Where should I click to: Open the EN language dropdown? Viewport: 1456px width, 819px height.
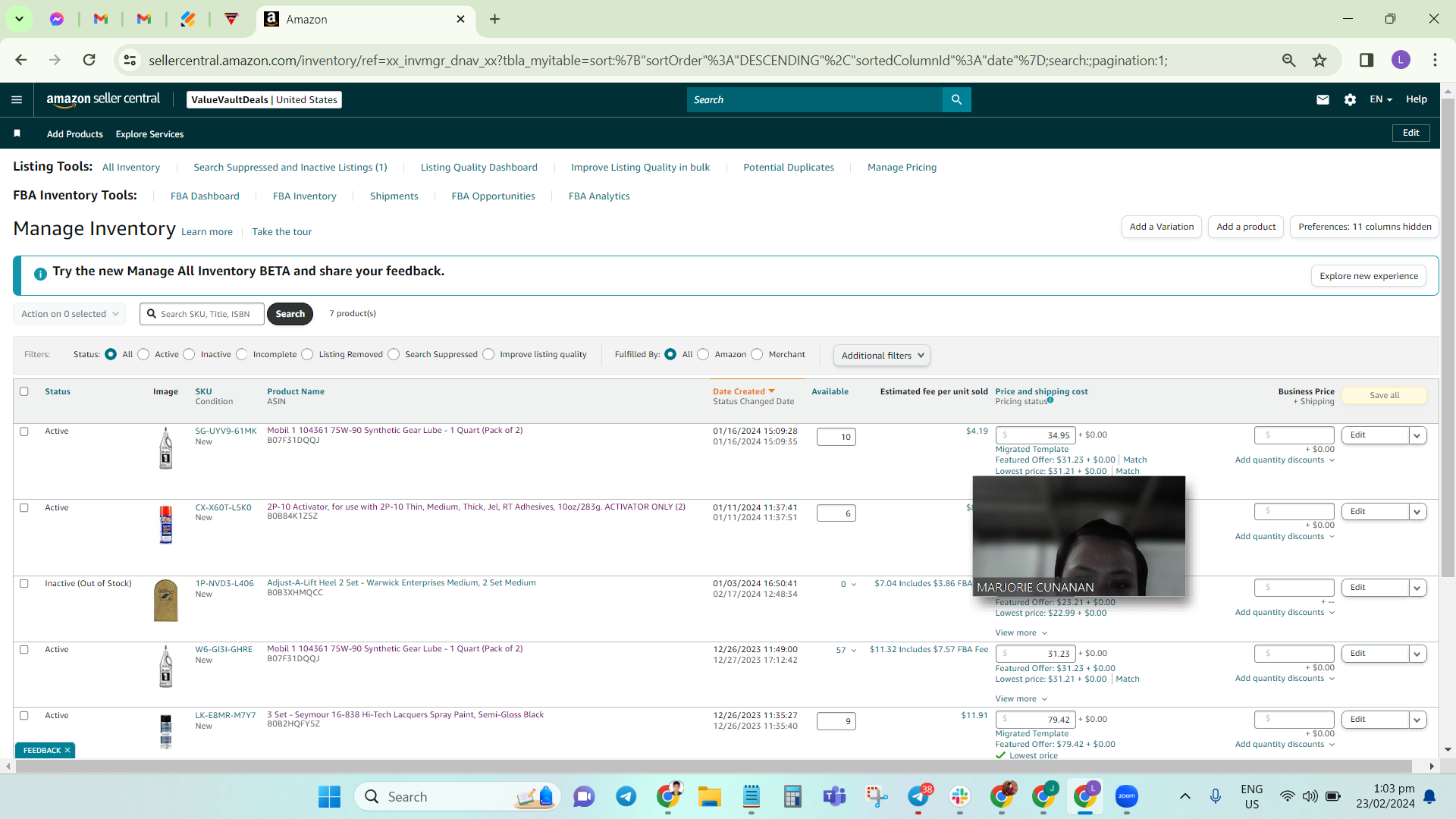click(1380, 99)
